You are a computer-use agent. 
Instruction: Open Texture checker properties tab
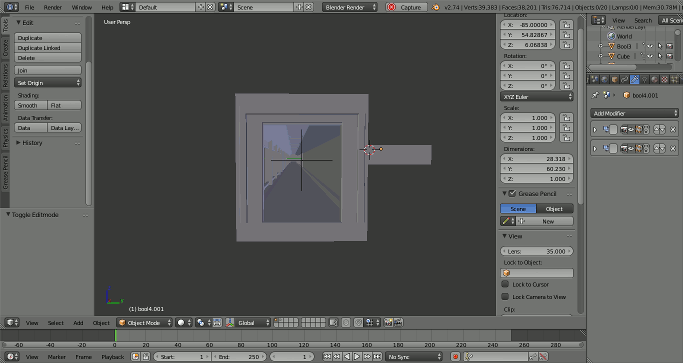(x=665, y=79)
